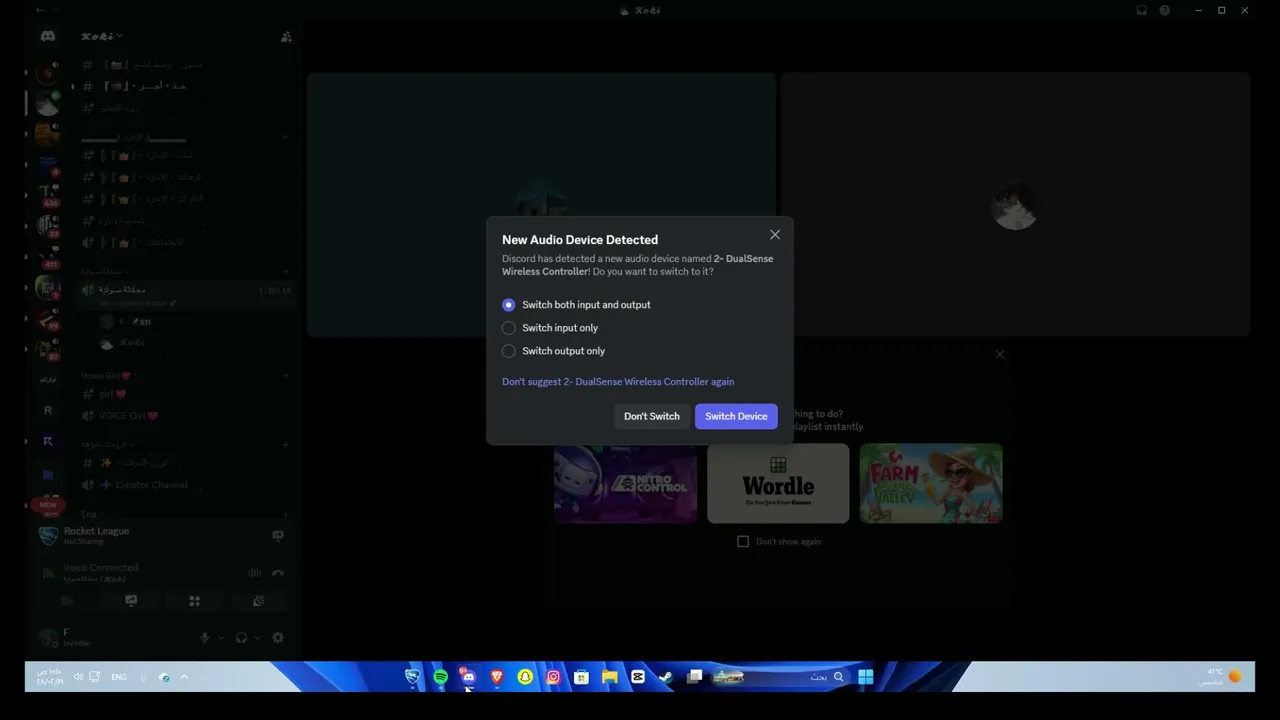Turn on camera in voice panel
Screen dimensions: 1280x720
click(67, 601)
